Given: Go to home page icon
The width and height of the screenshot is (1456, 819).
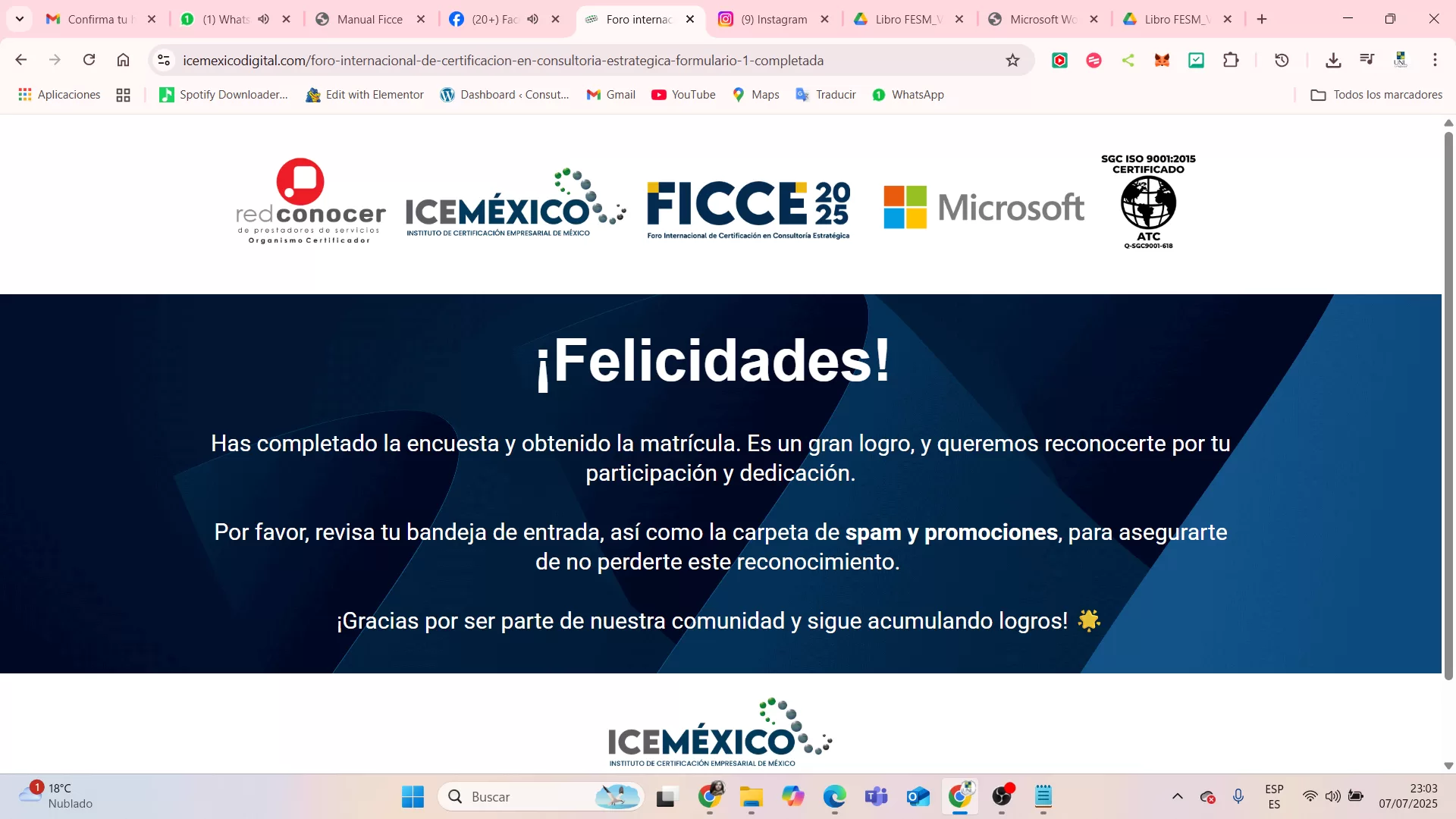Looking at the screenshot, I should coord(123,60).
